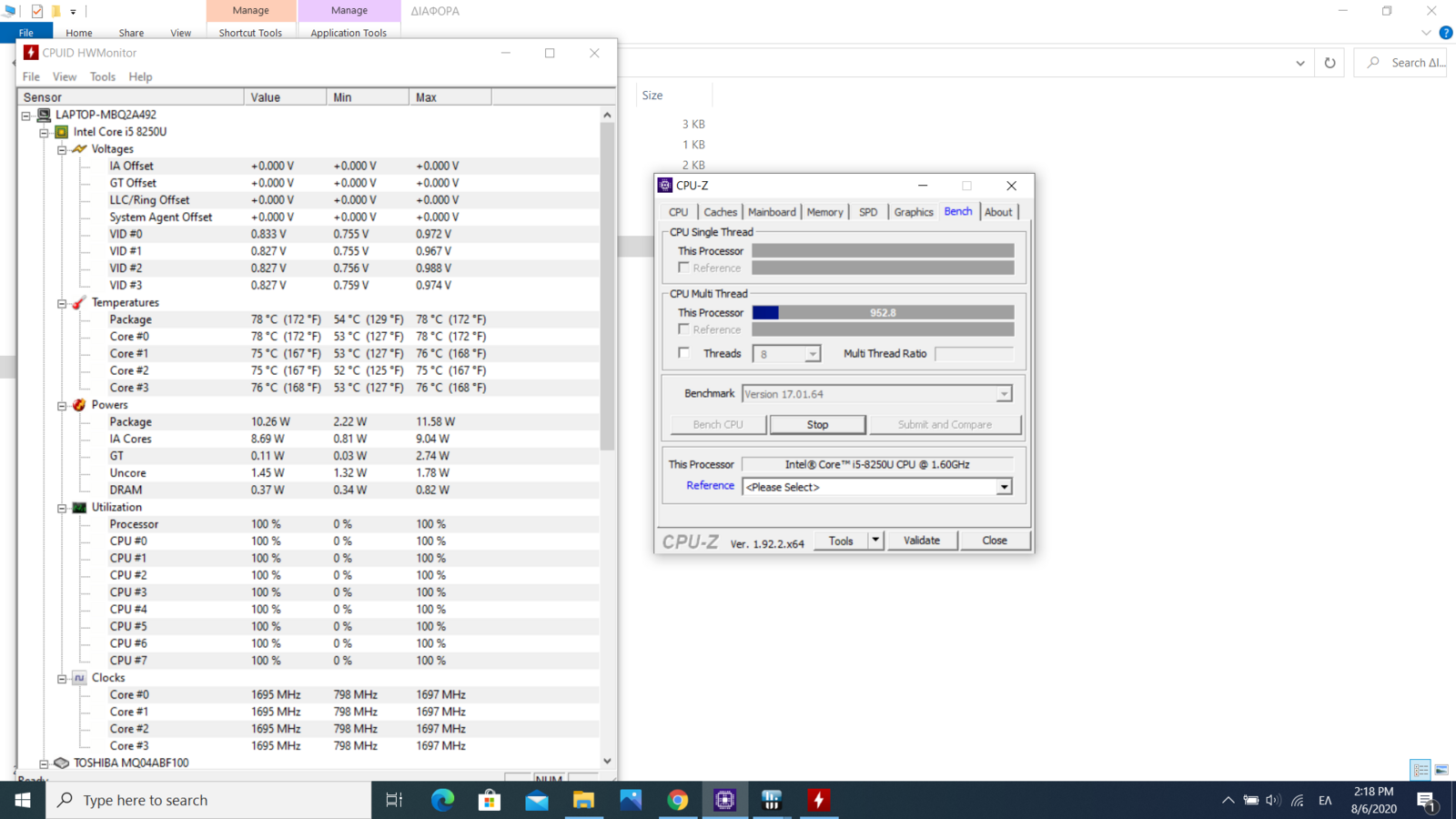Image resolution: width=1456 pixels, height=819 pixels.
Task: Open HWMonitor File menu
Action: point(31,76)
